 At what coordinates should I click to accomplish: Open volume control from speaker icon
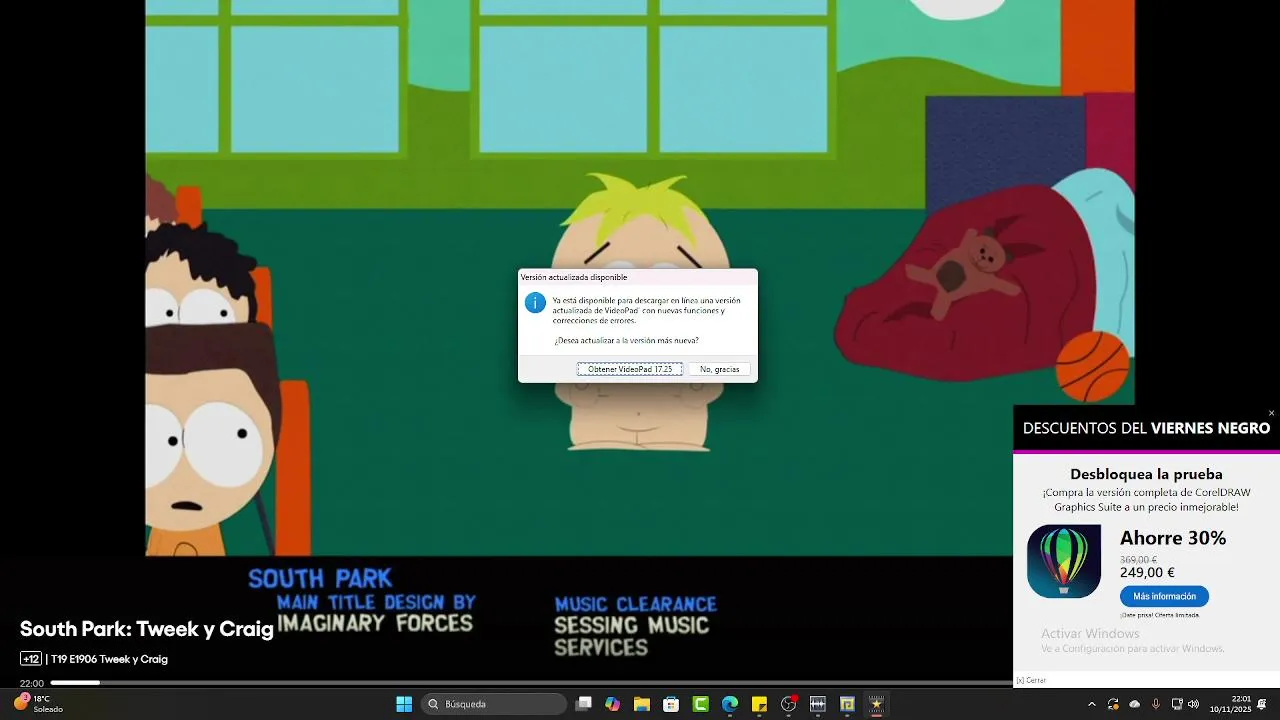(1193, 704)
